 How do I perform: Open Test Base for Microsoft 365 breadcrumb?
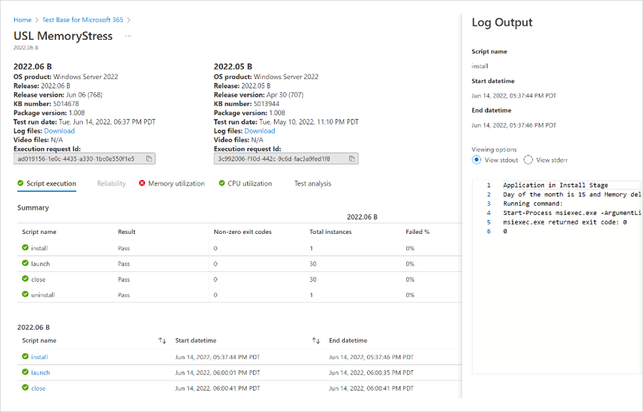[82, 20]
